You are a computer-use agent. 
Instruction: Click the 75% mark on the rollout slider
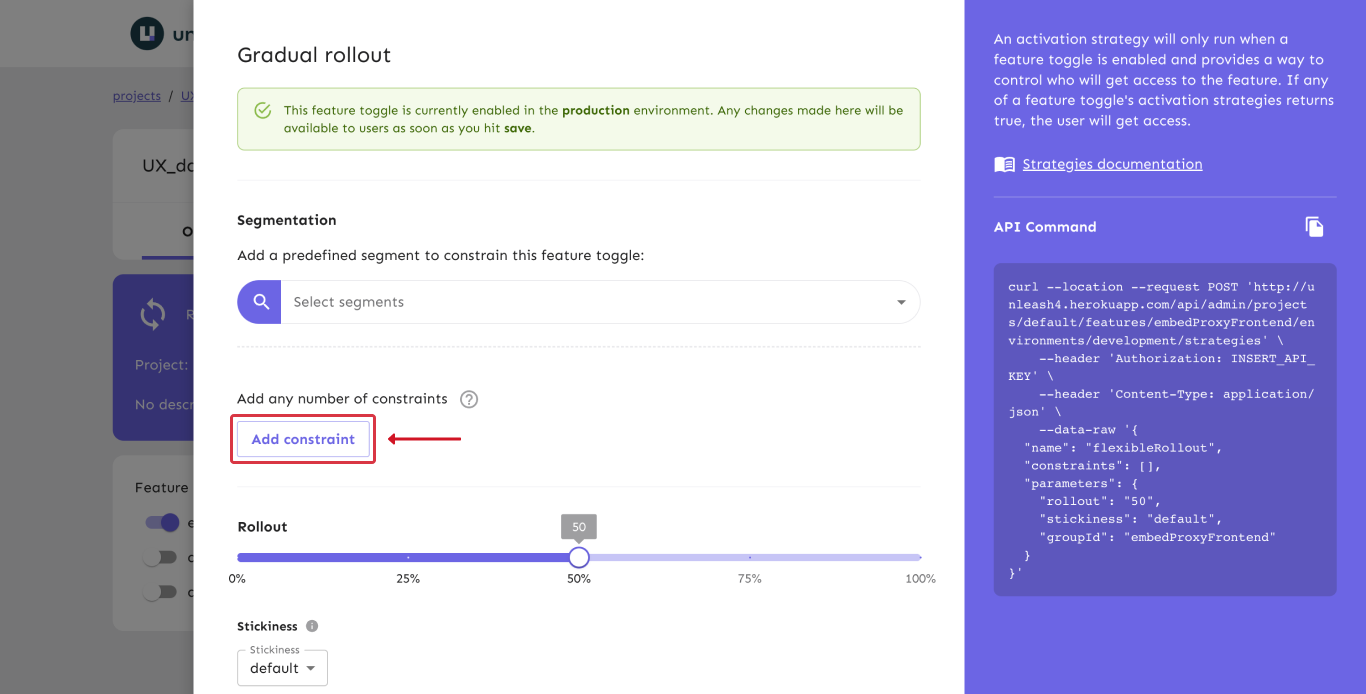750,557
